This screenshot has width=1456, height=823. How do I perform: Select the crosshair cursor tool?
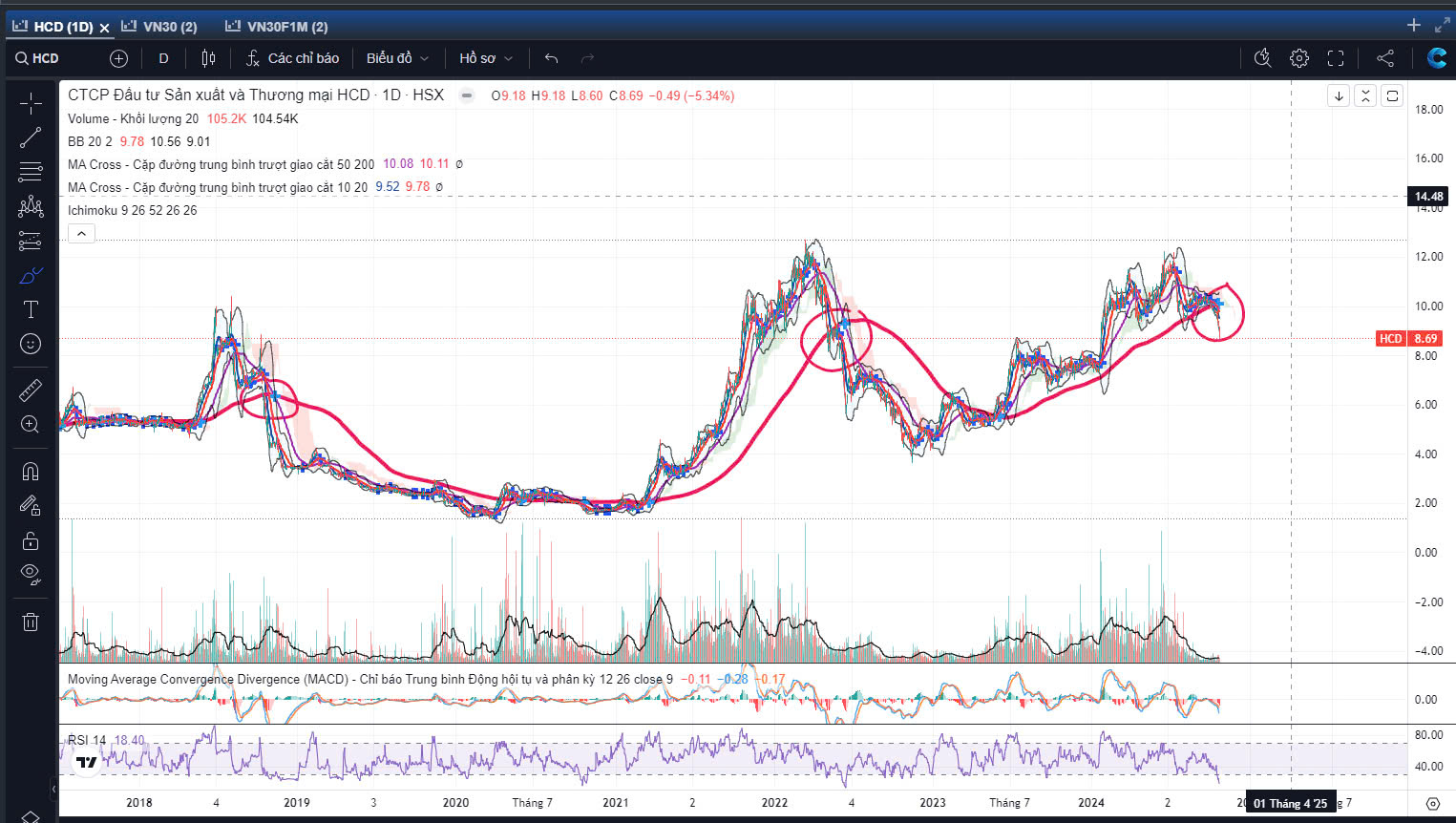31,103
